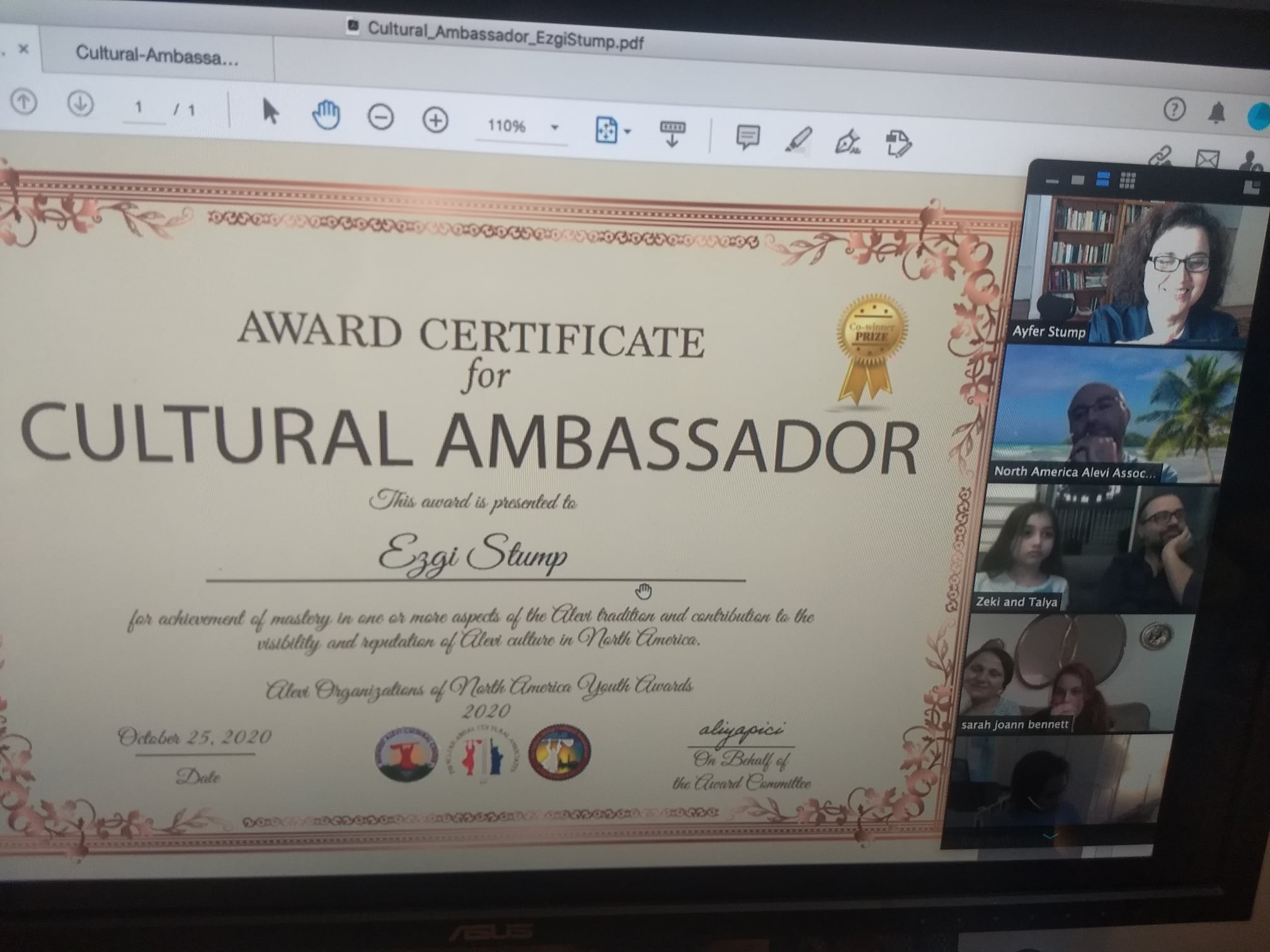Add a sticky note comment

coord(748,137)
